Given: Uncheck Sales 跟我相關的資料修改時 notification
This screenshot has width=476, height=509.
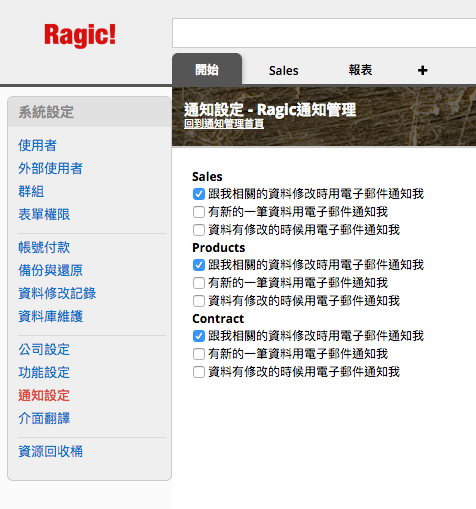Looking at the screenshot, I should 199,194.
